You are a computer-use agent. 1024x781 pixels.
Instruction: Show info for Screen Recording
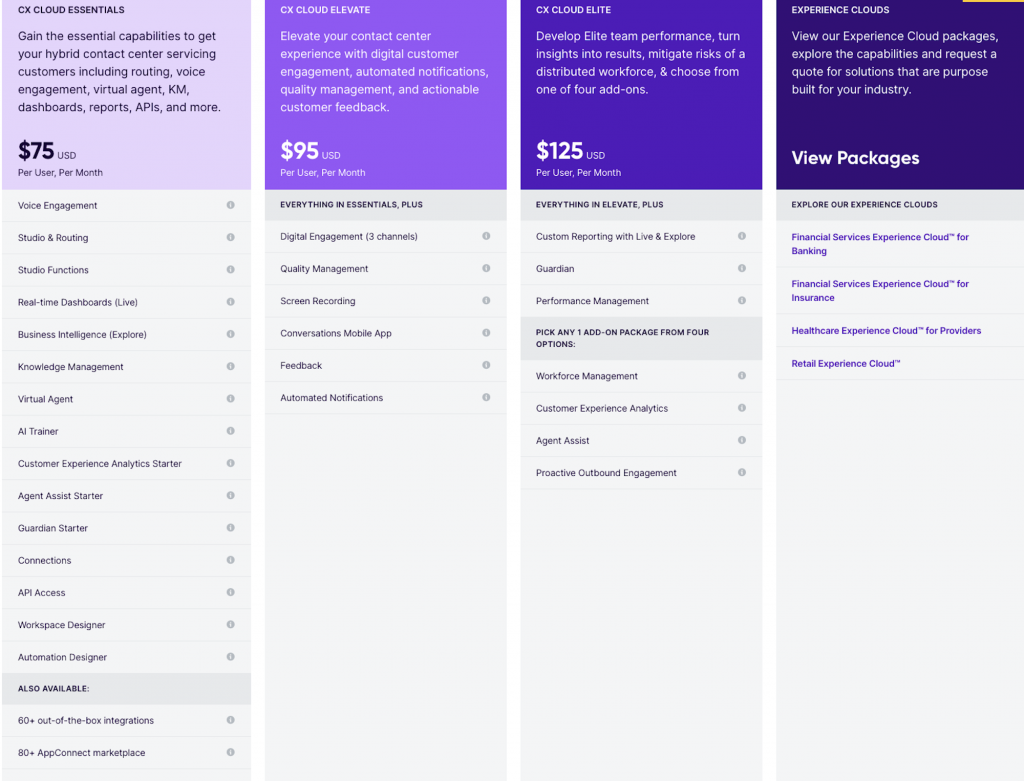(486, 300)
